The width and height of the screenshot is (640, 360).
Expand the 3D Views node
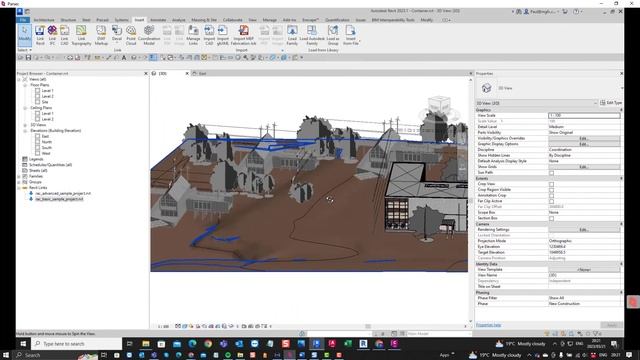(x=25, y=125)
